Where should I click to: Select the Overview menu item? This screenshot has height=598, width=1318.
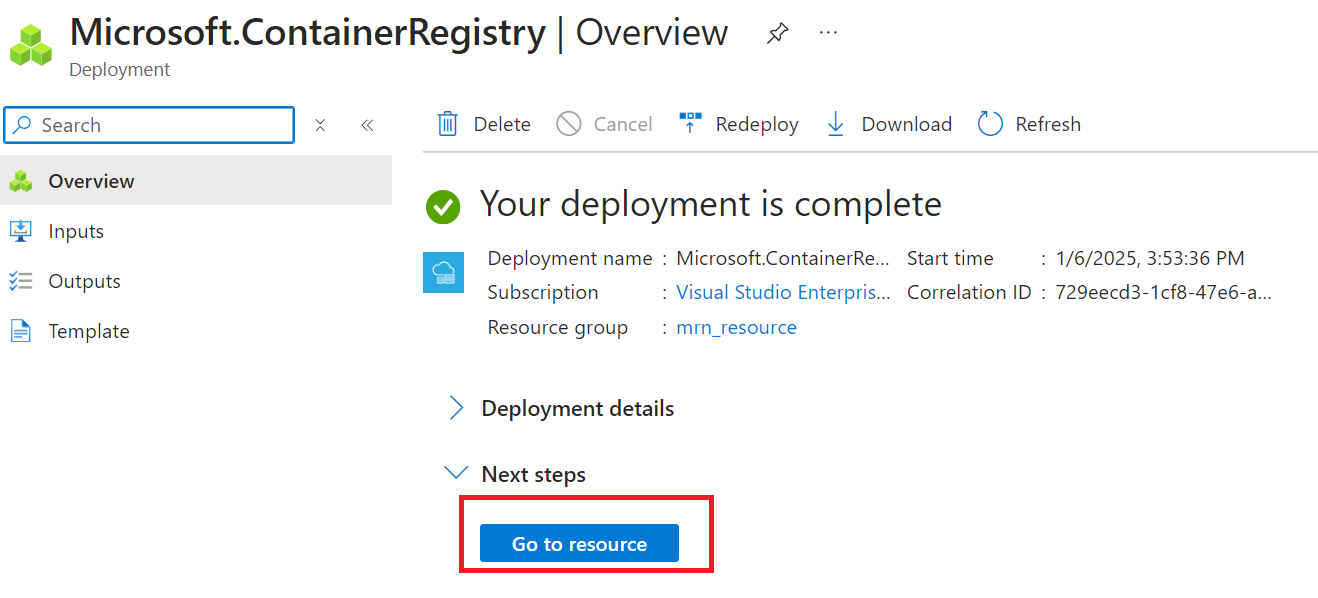pos(196,181)
